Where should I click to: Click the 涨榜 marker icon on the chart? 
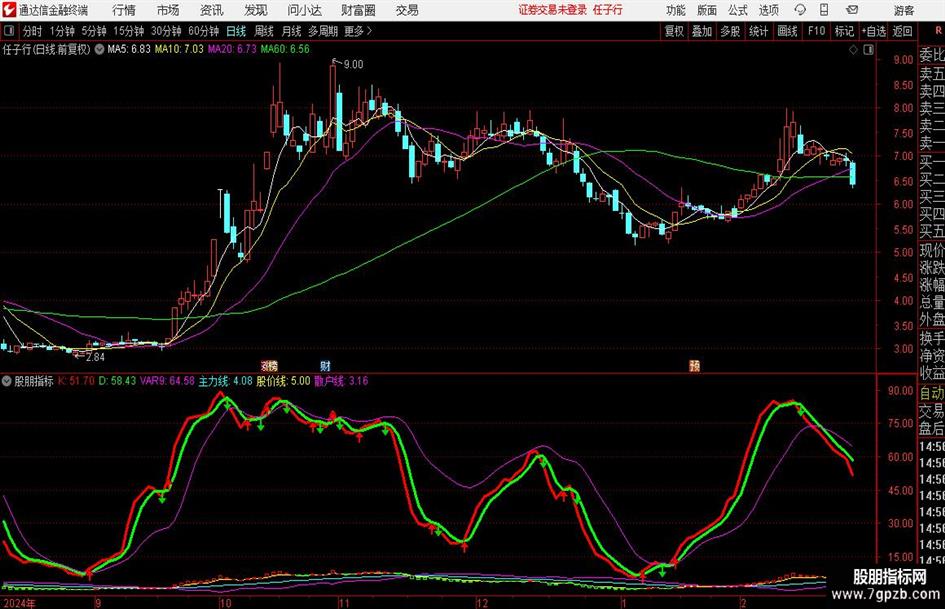[x=269, y=365]
